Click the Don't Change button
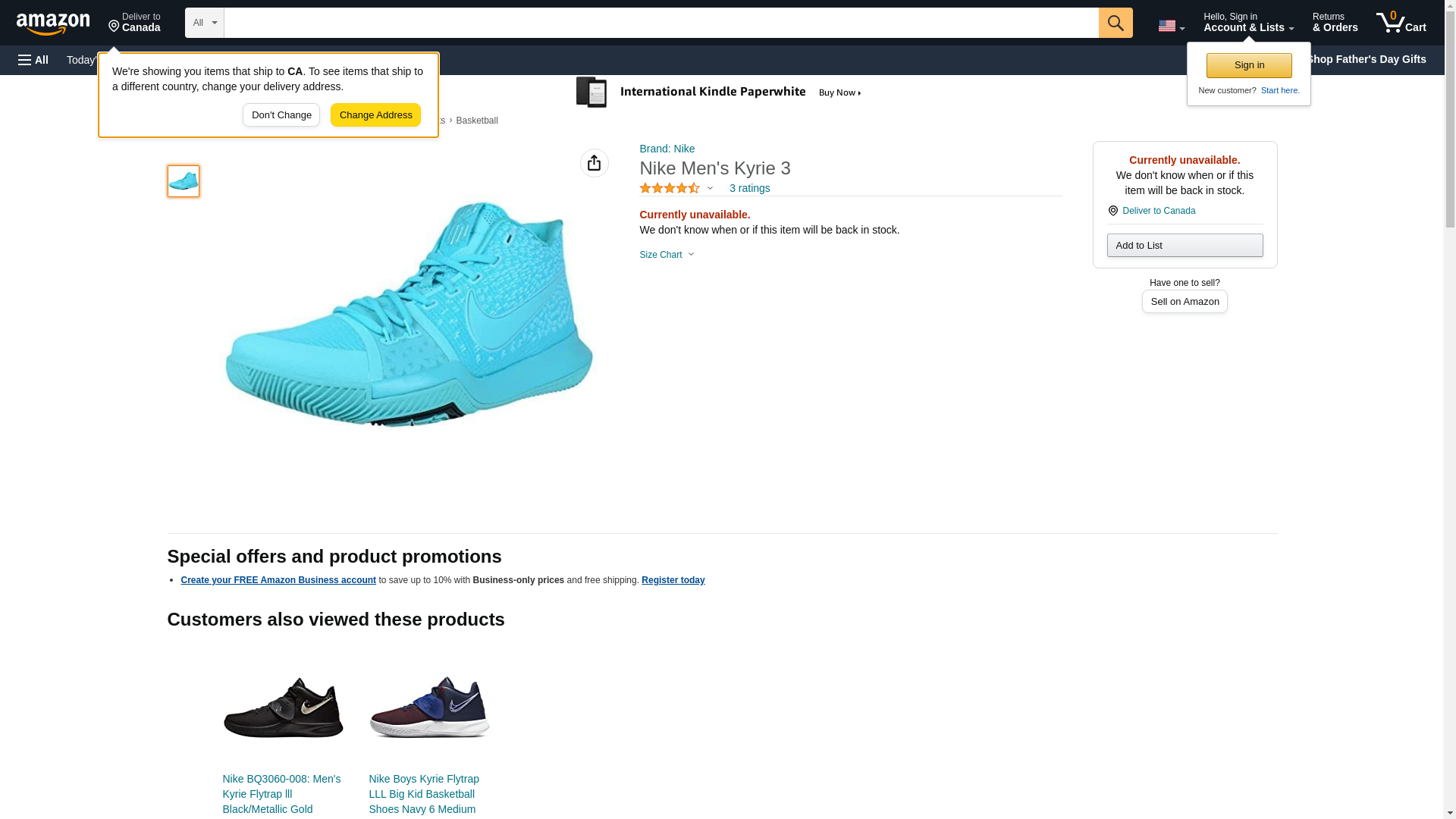Screen dimensions: 1456x819 pyautogui.click(x=281, y=115)
